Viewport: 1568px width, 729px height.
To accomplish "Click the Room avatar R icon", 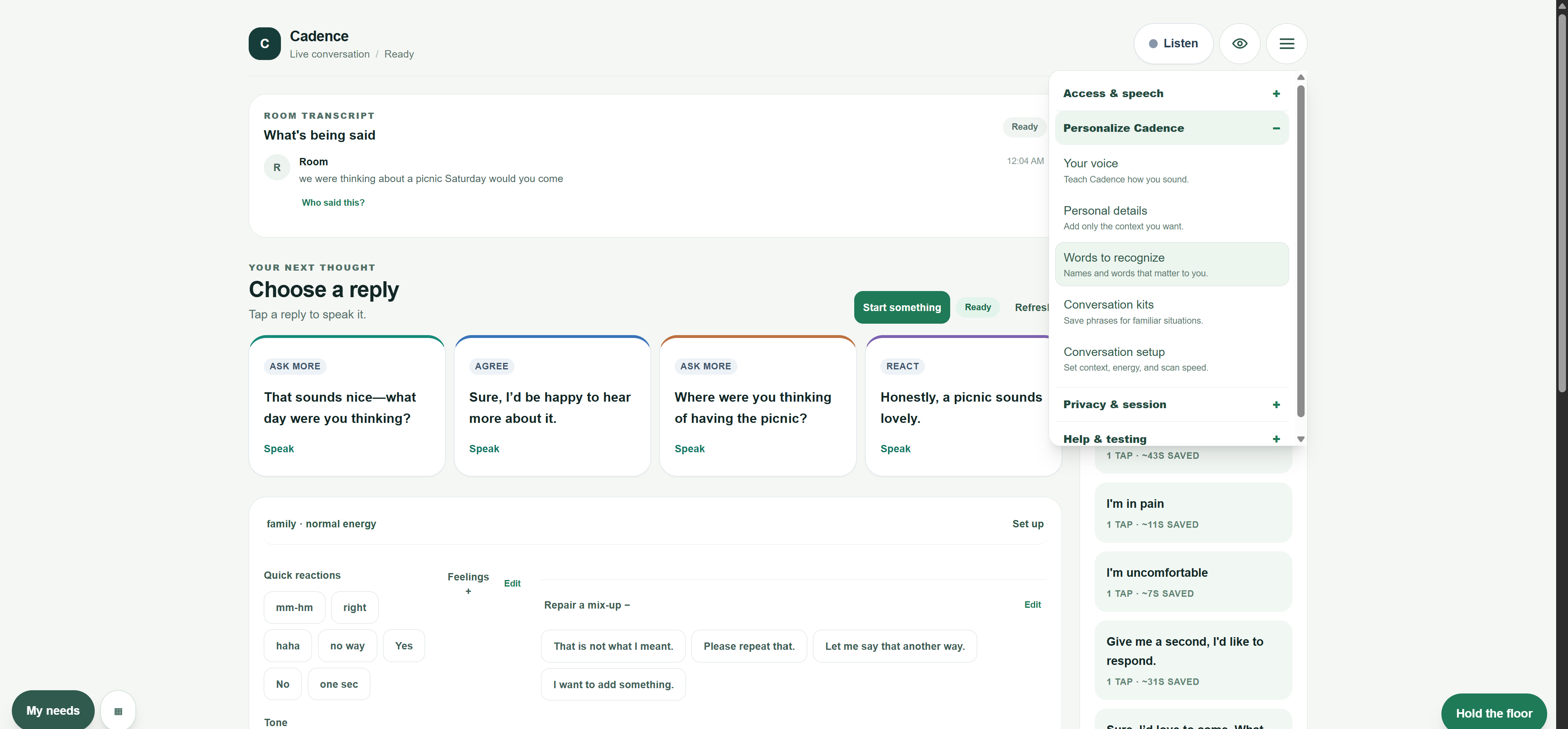I will coord(277,167).
